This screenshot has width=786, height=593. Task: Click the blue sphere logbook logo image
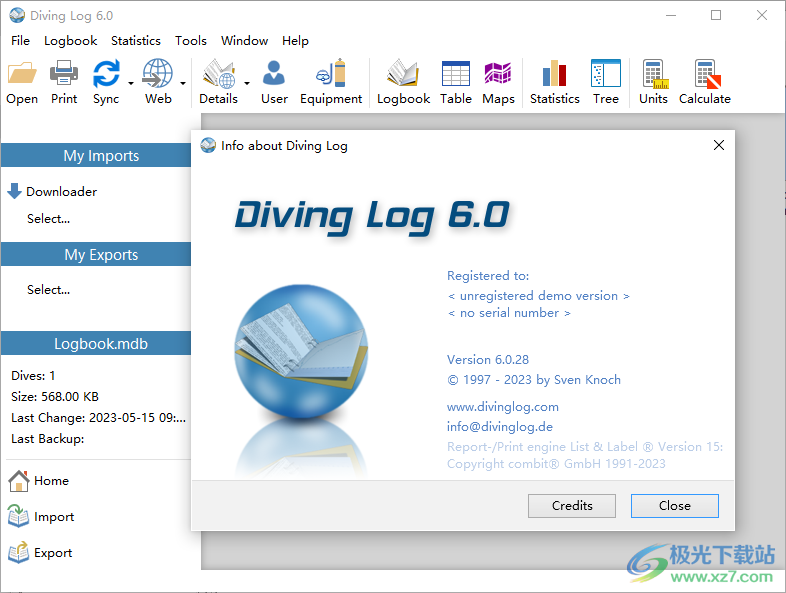[x=301, y=351]
